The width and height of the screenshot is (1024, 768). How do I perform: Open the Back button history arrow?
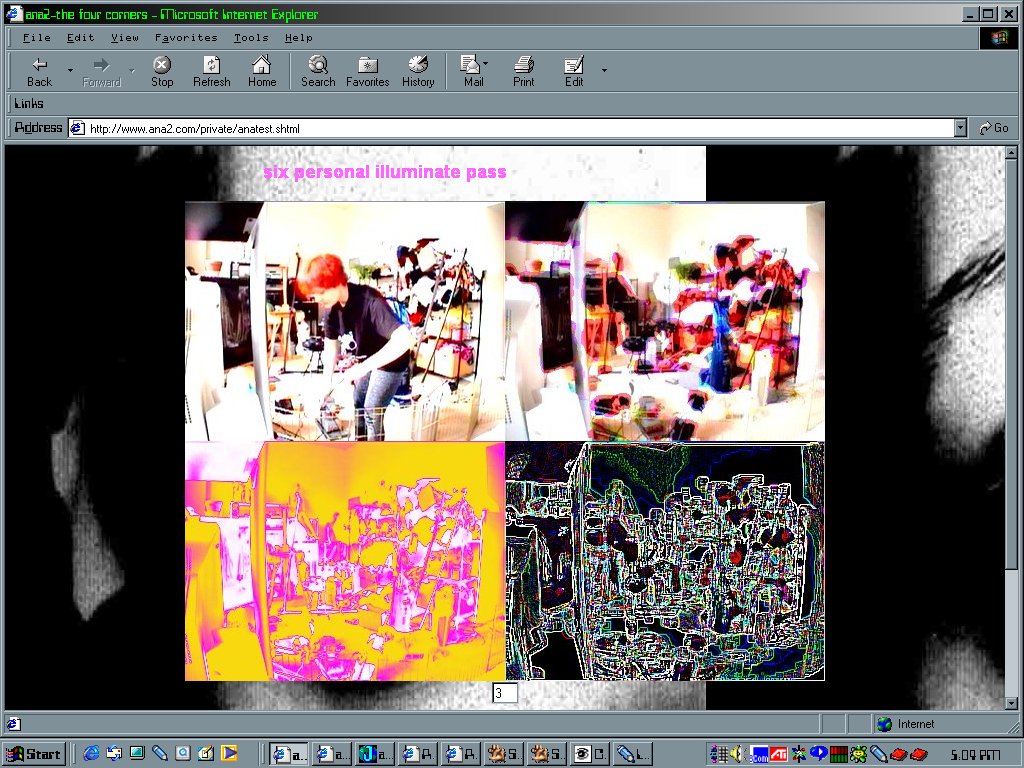point(70,70)
